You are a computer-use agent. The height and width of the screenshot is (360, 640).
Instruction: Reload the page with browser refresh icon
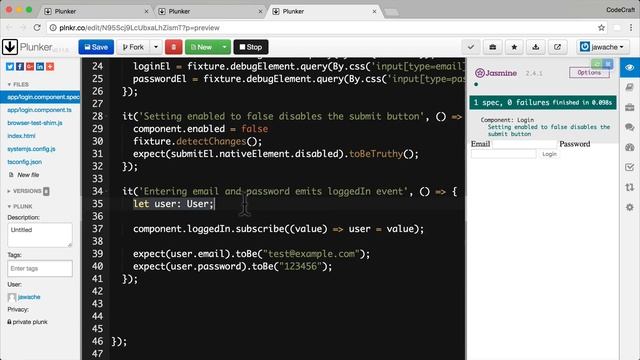(37, 28)
